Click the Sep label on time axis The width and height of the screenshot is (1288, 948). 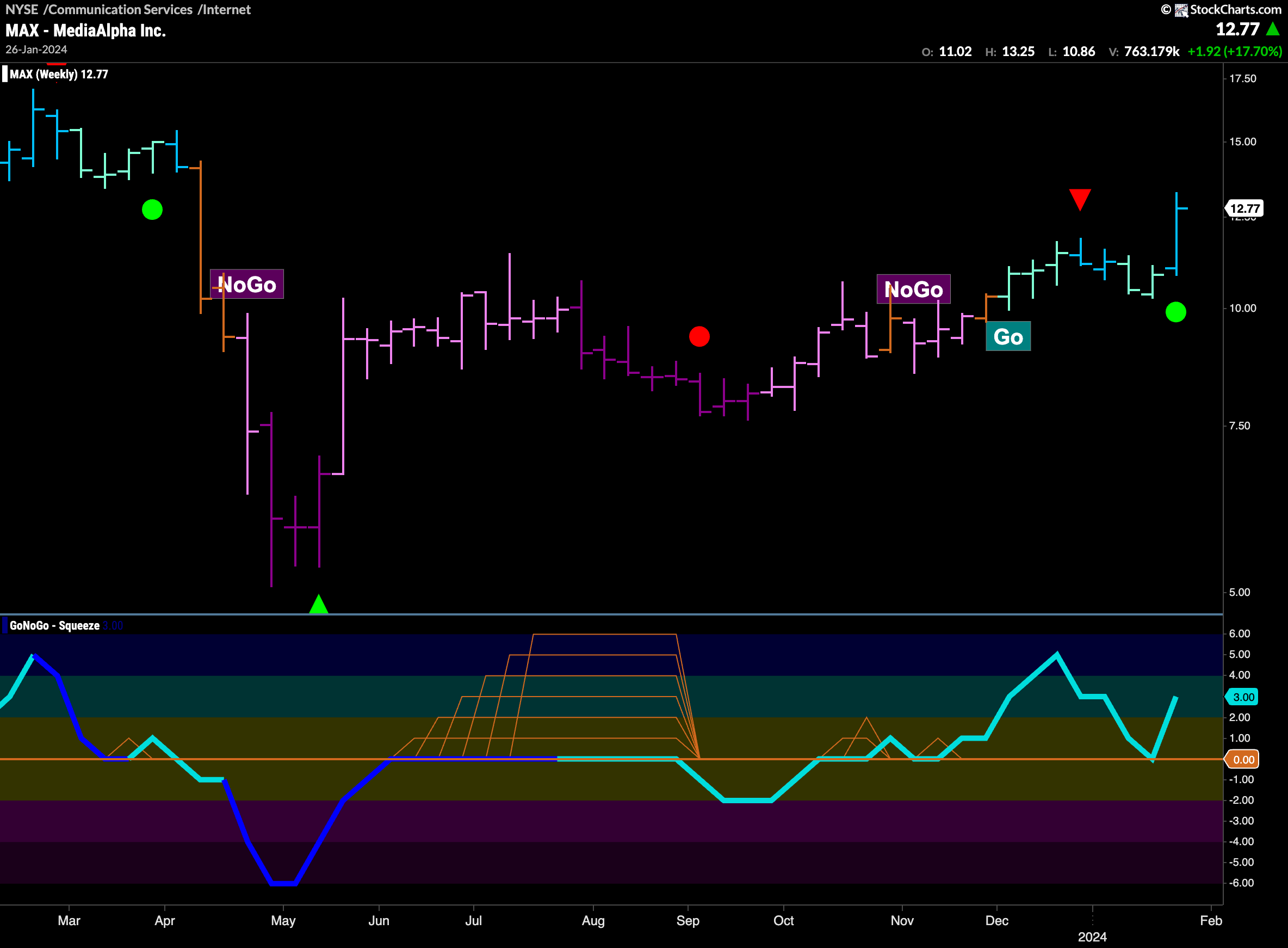click(688, 920)
